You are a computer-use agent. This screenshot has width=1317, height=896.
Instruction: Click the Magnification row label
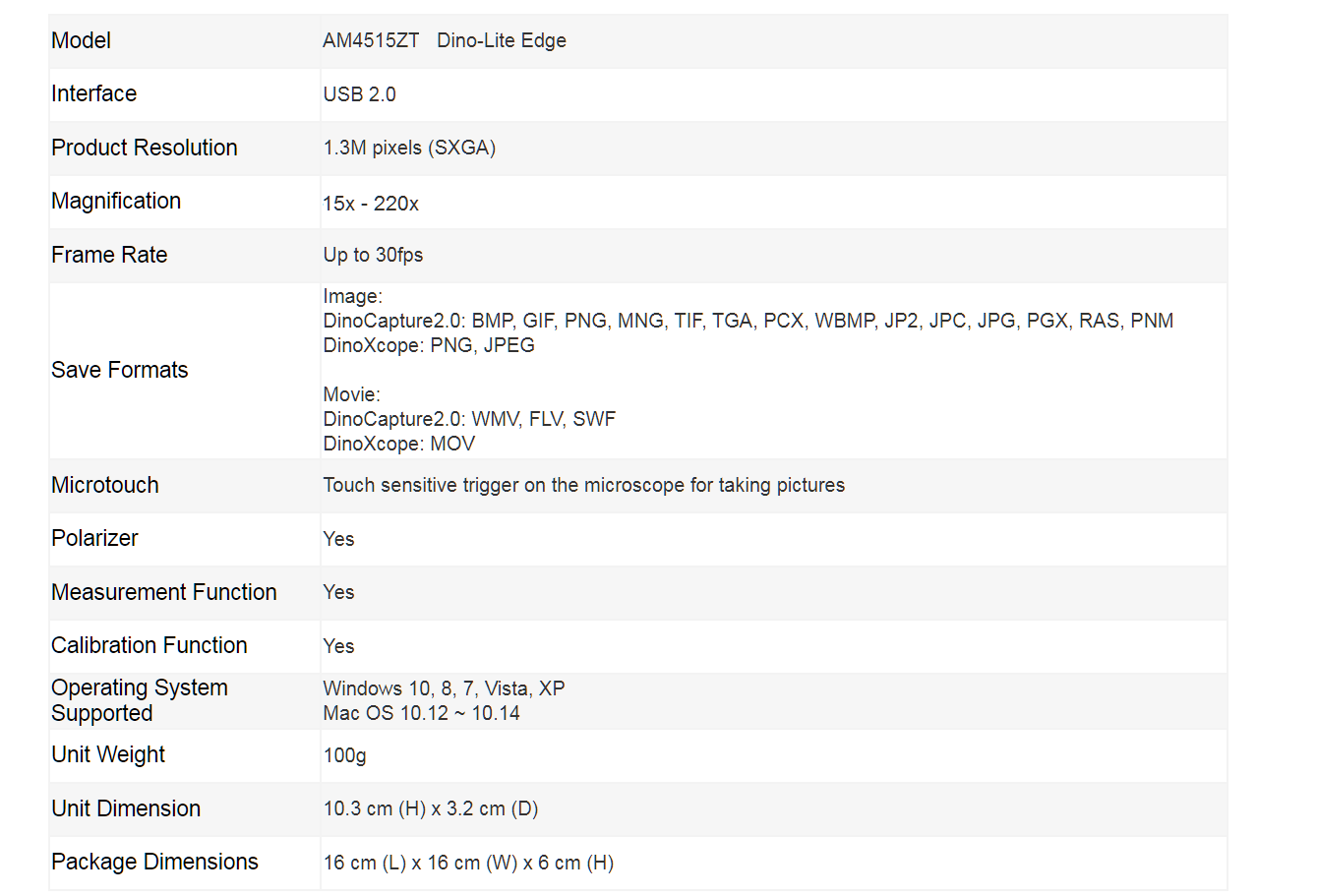coord(116,201)
